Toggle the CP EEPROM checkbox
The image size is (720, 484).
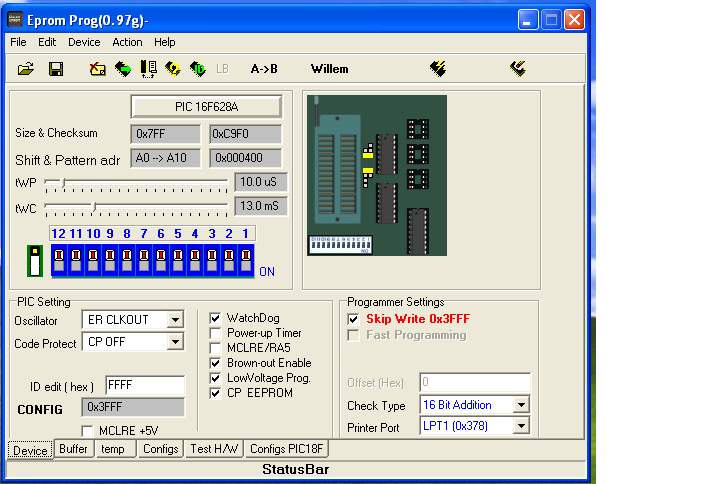215,393
